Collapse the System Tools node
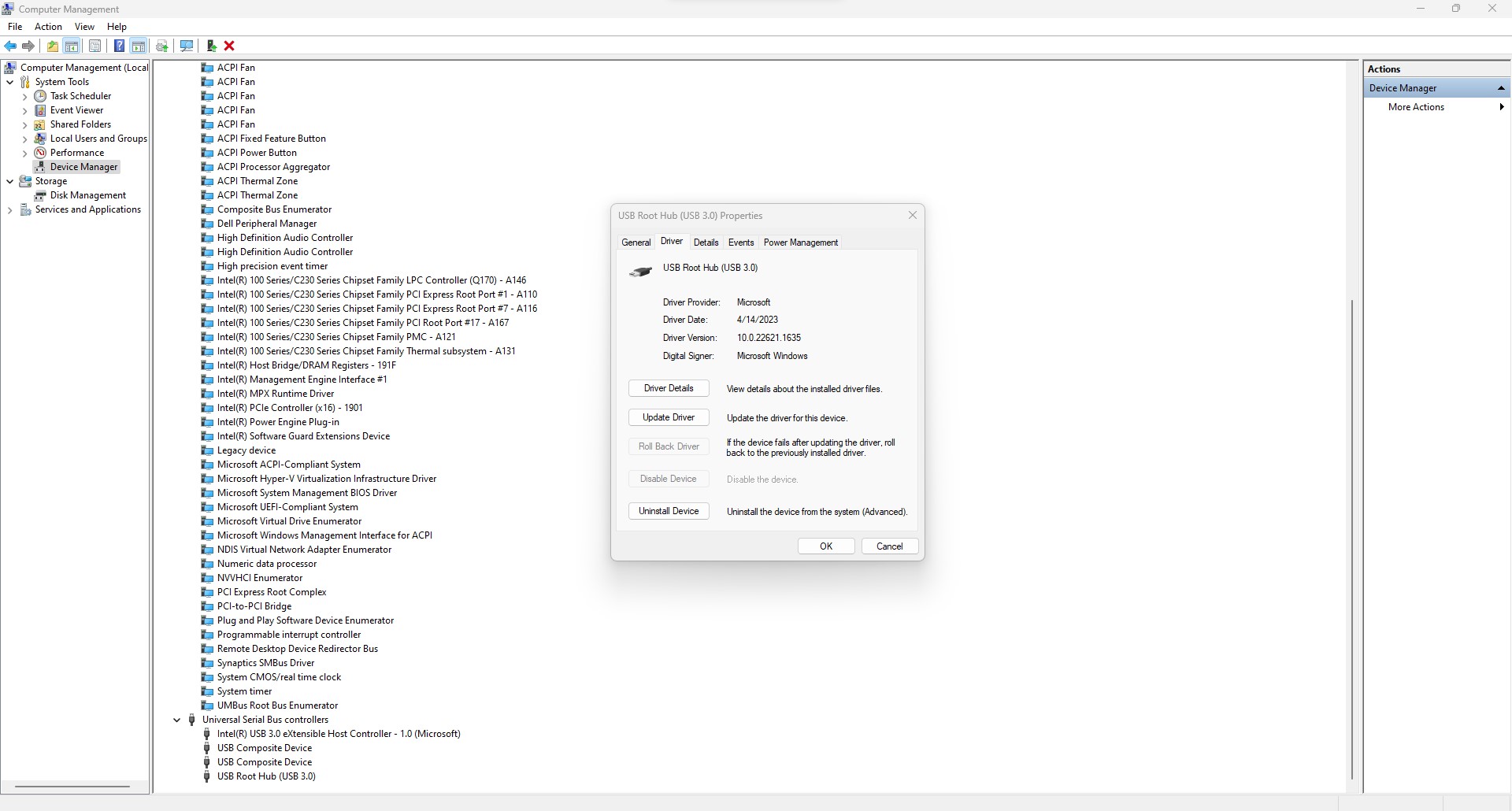1512x811 pixels. click(x=9, y=82)
